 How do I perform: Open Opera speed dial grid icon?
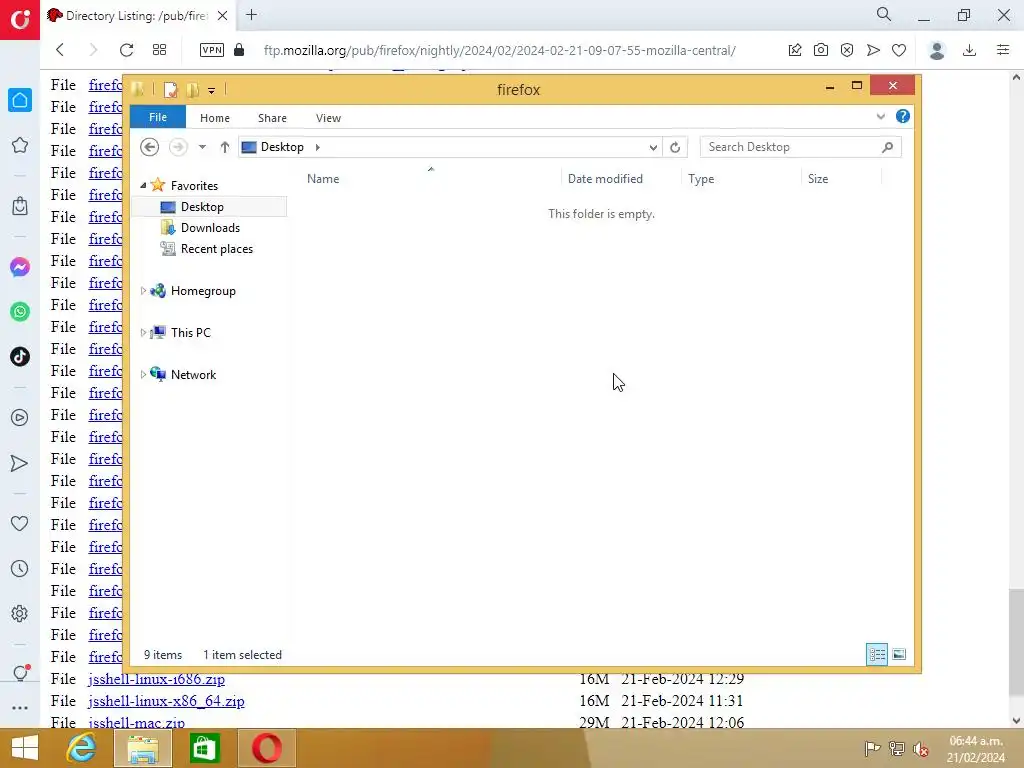coord(159,50)
